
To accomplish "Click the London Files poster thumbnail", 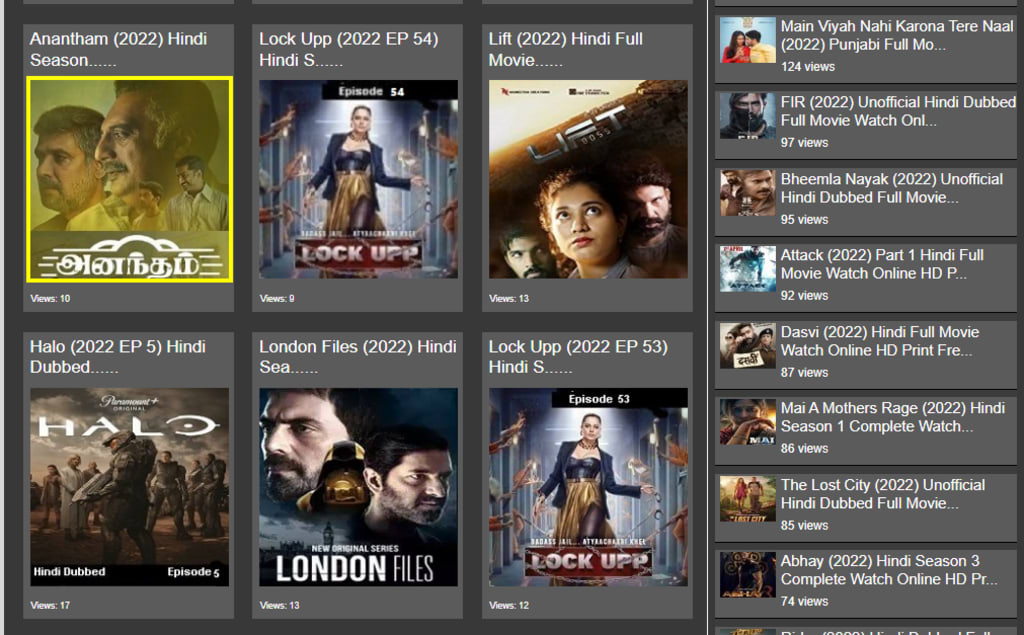I will 359,487.
